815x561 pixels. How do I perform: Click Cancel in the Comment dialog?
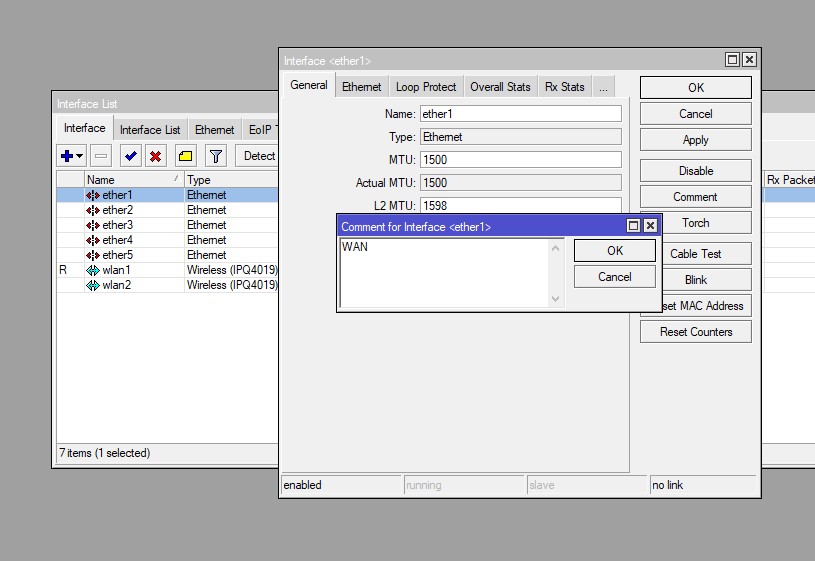[x=615, y=277]
